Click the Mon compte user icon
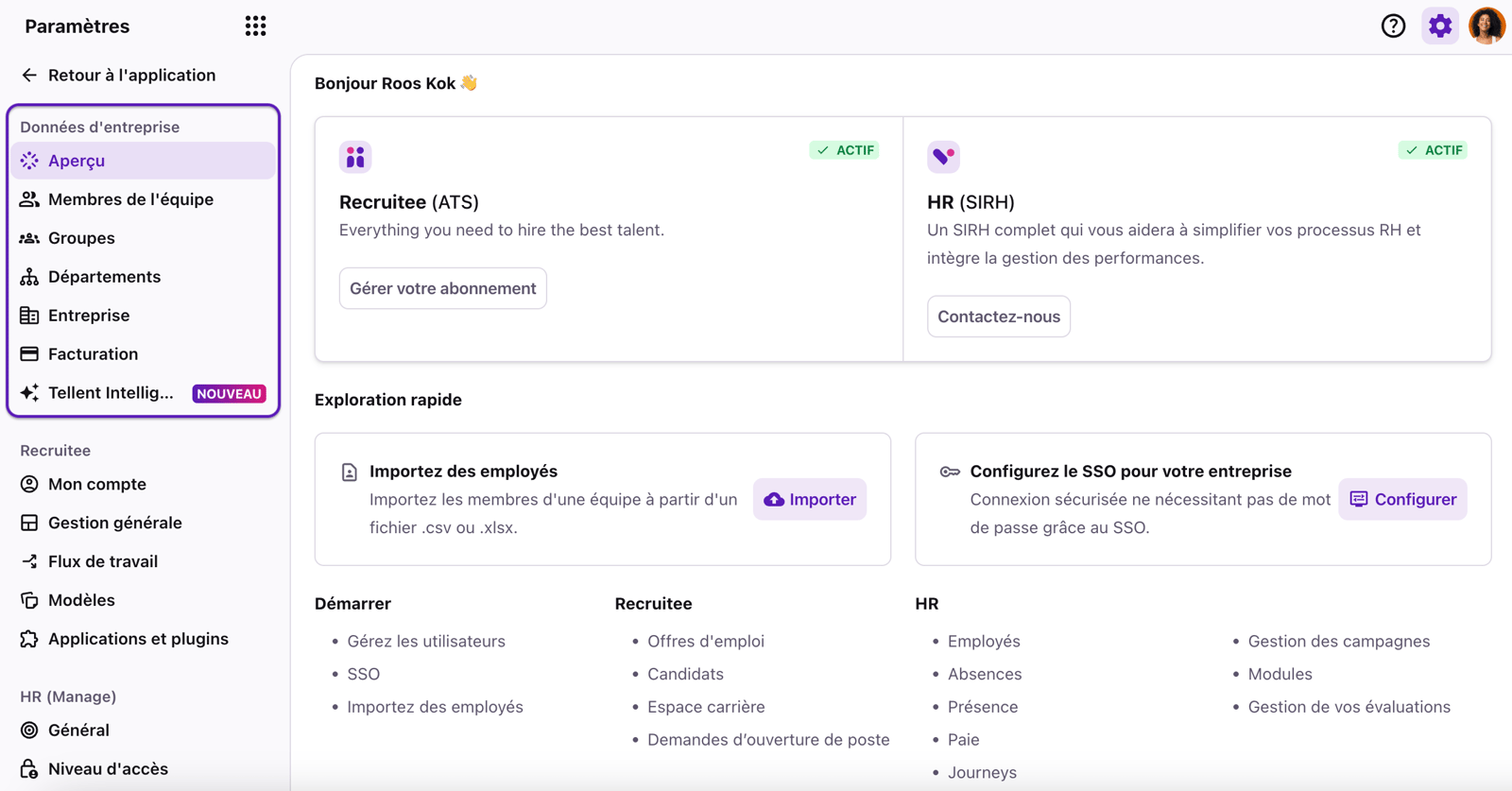1512x791 pixels. coord(29,484)
